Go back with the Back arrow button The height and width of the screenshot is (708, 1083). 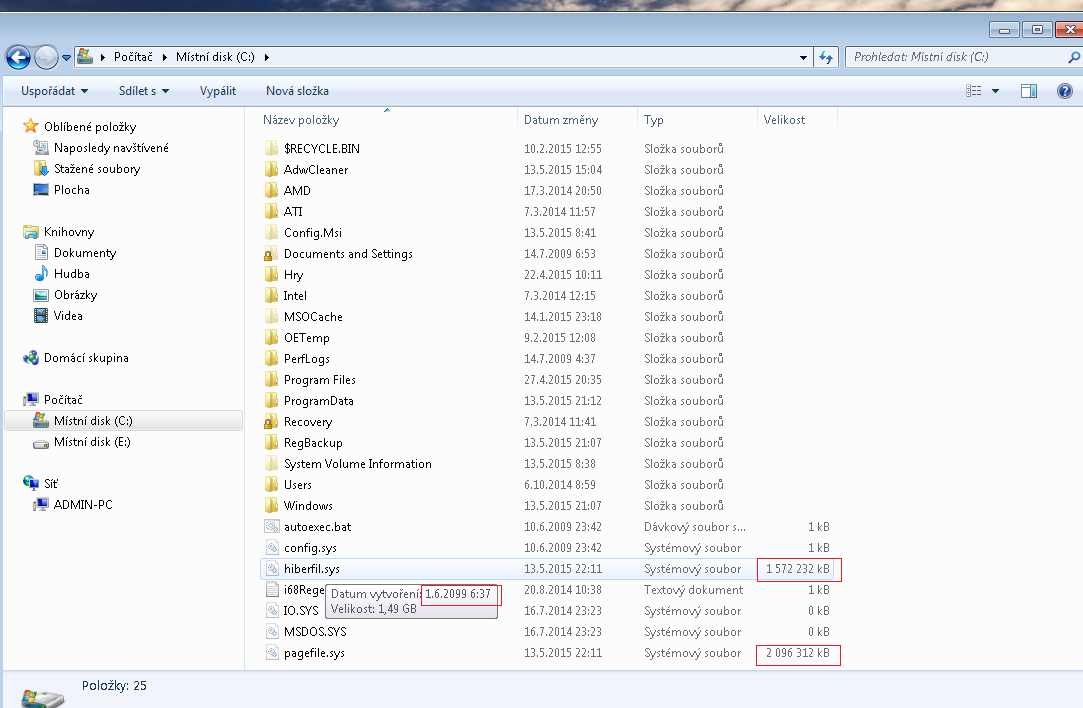[18, 57]
